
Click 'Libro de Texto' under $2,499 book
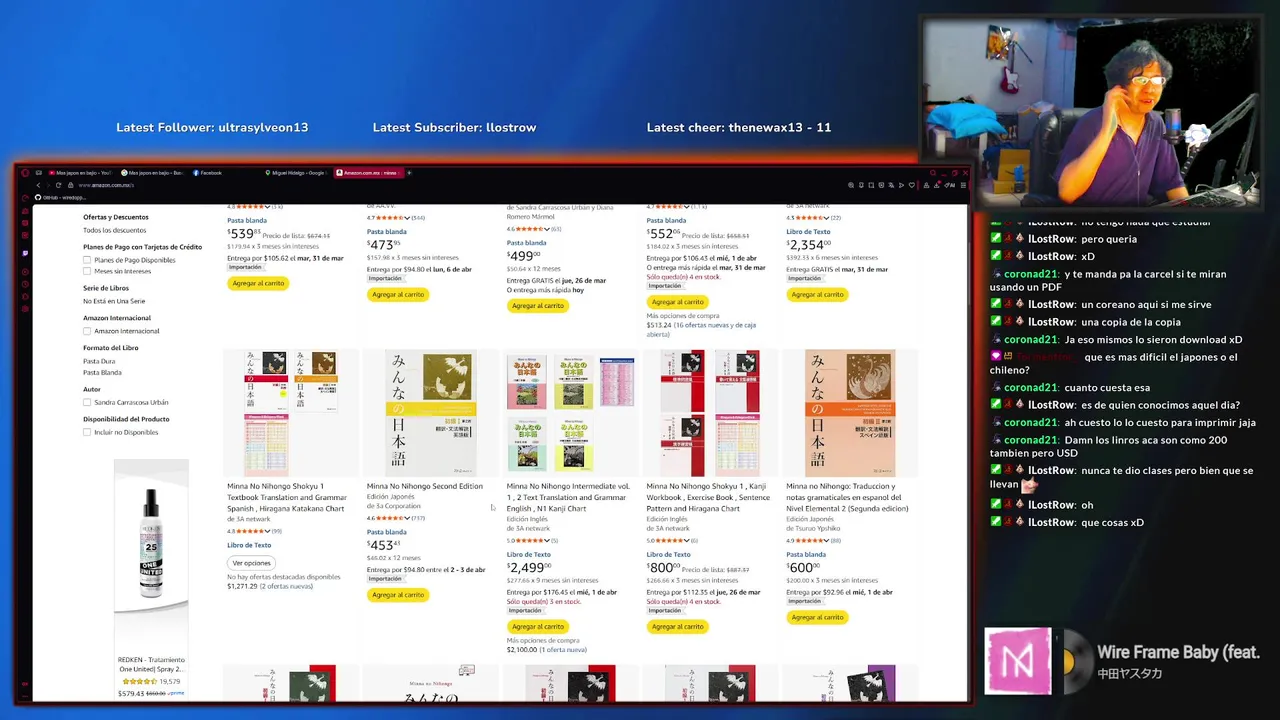point(529,555)
